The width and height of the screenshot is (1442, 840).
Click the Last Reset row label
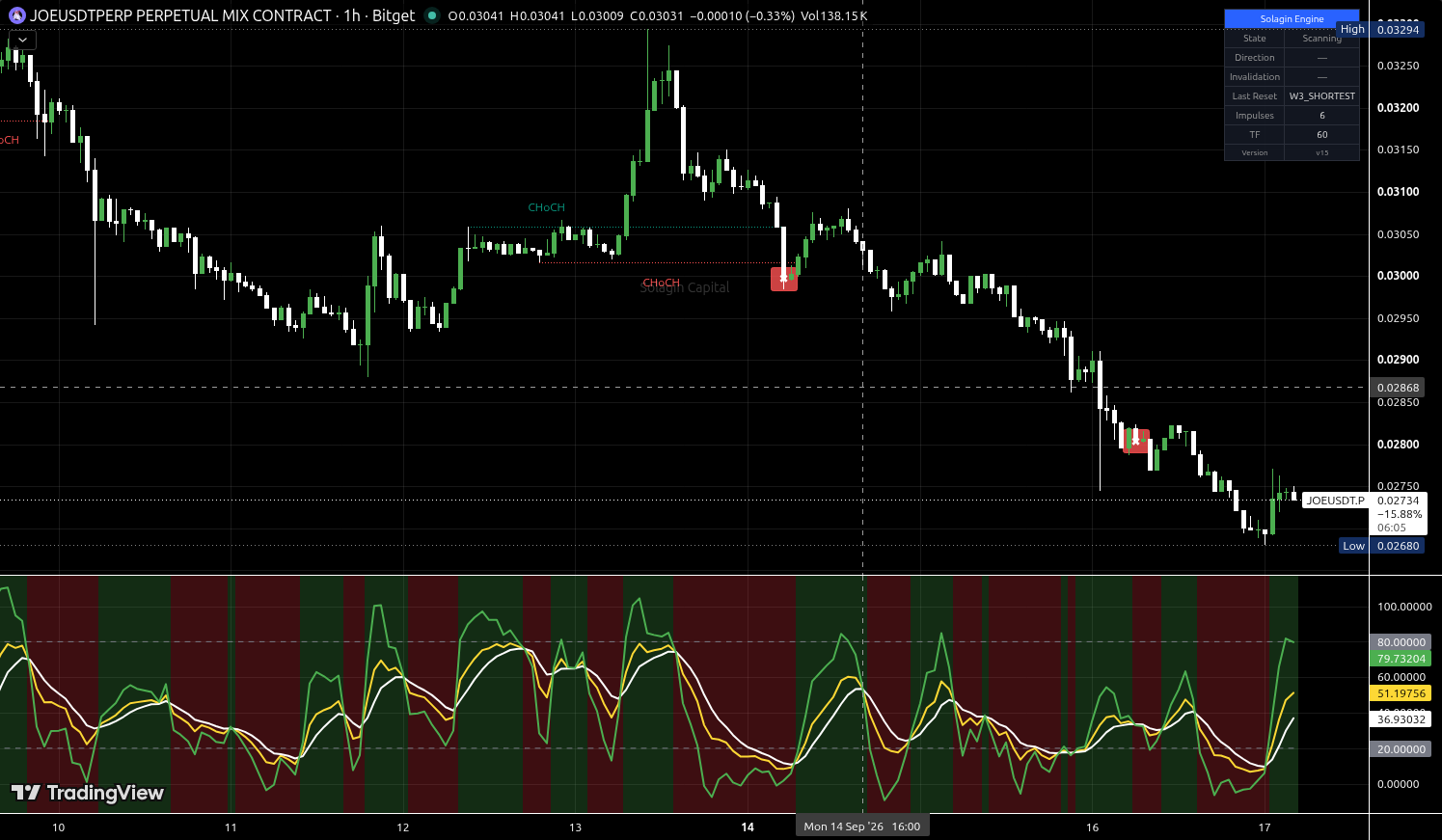click(x=1255, y=96)
